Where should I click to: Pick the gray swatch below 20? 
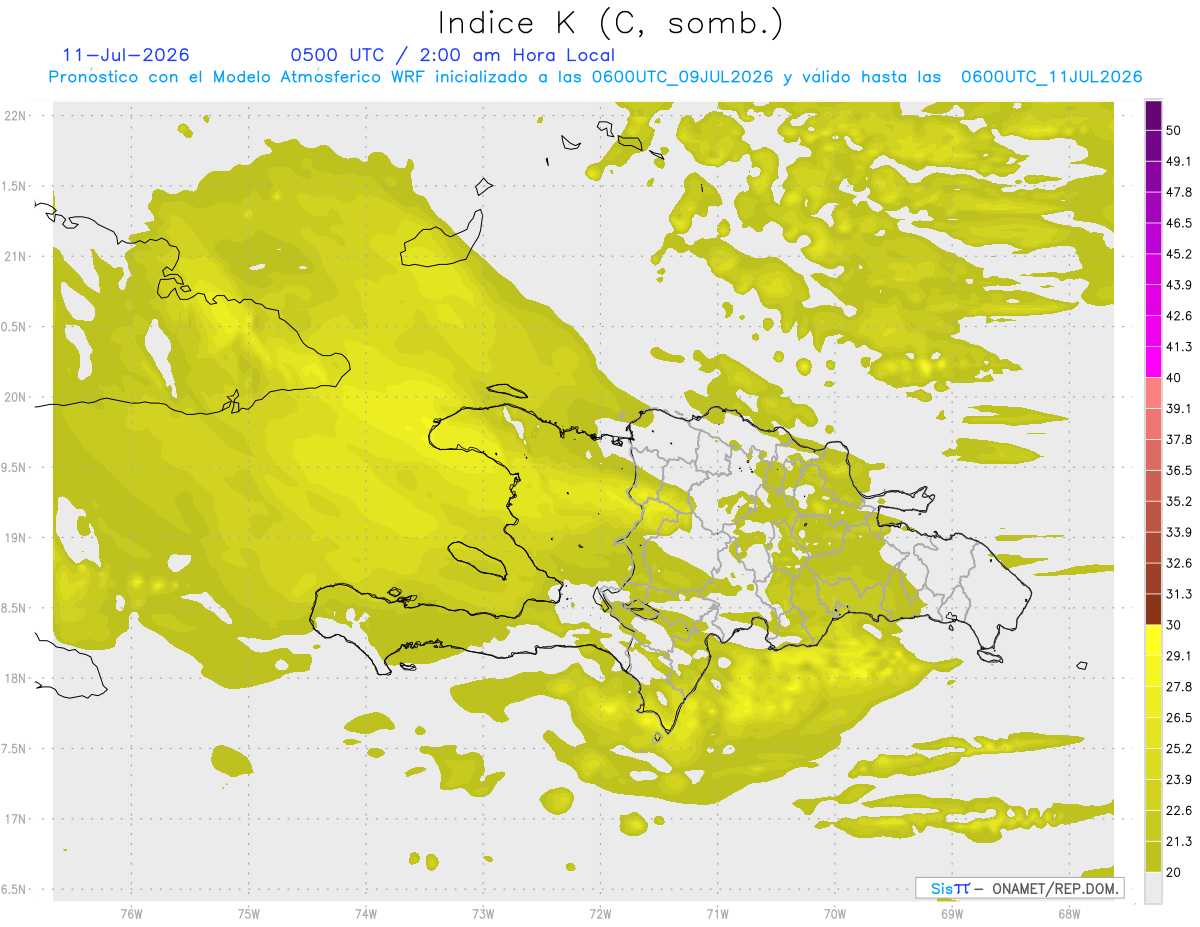(1154, 887)
